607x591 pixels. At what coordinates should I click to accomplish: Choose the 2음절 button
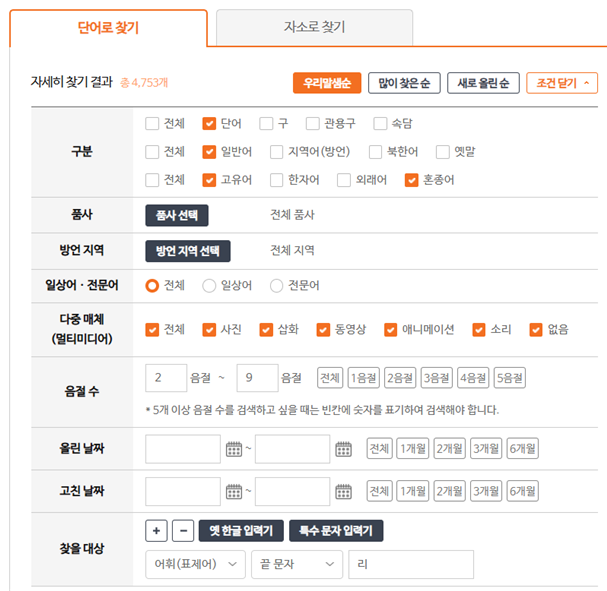(400, 378)
